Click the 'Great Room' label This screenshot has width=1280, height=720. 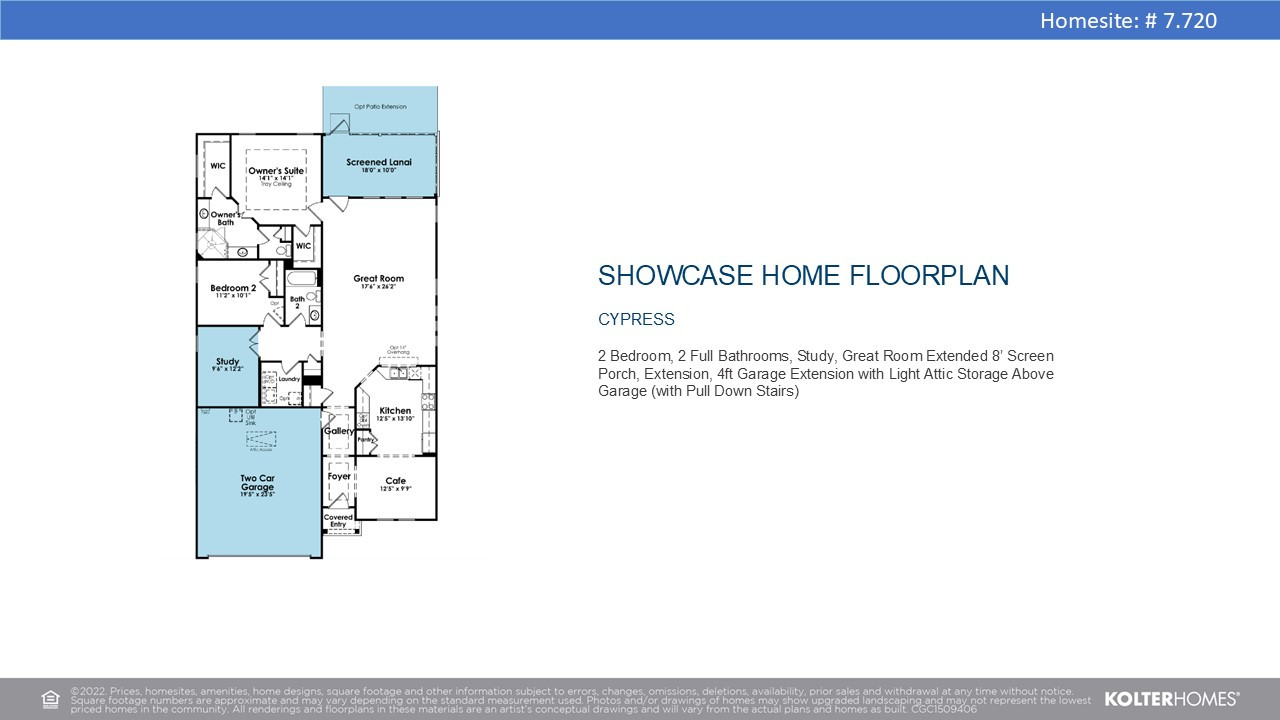379,278
